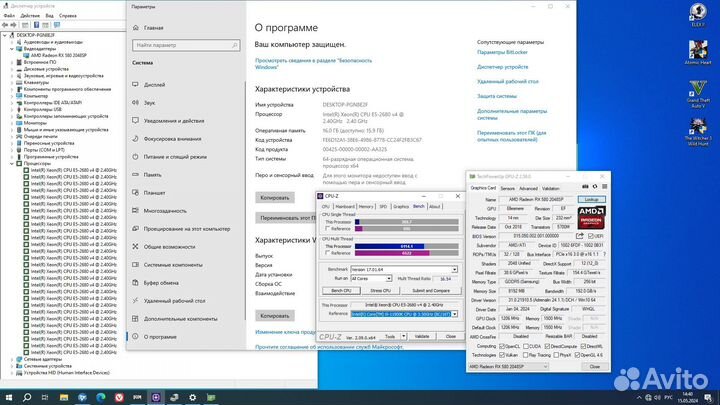This screenshot has width=720, height=405.
Task: Open Tablet (Планшет) settings item
Action: (x=154, y=193)
